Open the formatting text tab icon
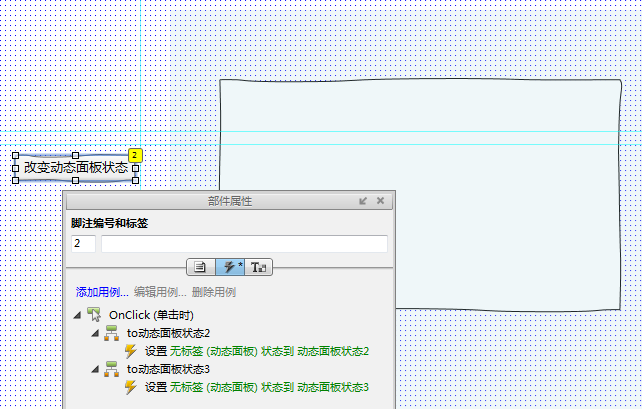The height and width of the screenshot is (409, 642). click(x=258, y=267)
